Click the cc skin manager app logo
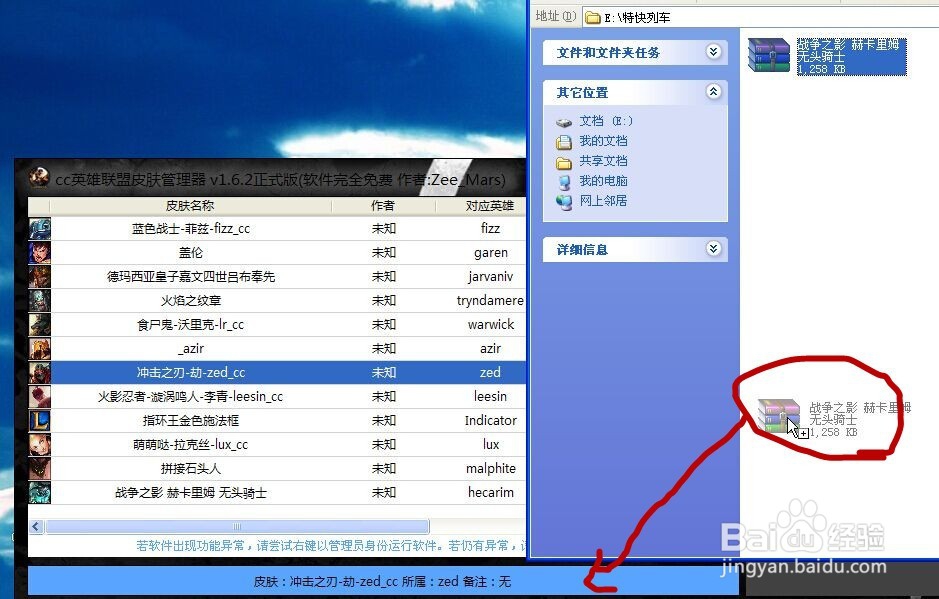 tap(39, 177)
